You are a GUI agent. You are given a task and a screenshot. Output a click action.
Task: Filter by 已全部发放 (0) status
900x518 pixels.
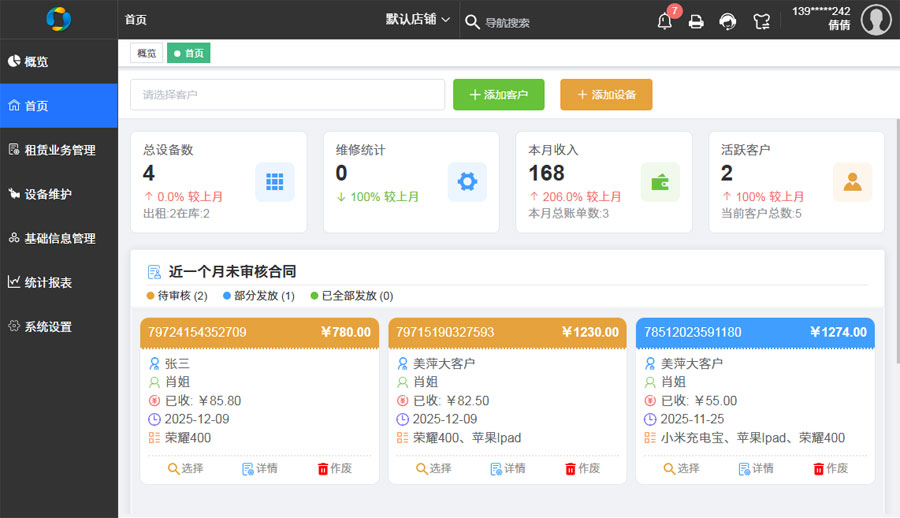click(x=352, y=296)
